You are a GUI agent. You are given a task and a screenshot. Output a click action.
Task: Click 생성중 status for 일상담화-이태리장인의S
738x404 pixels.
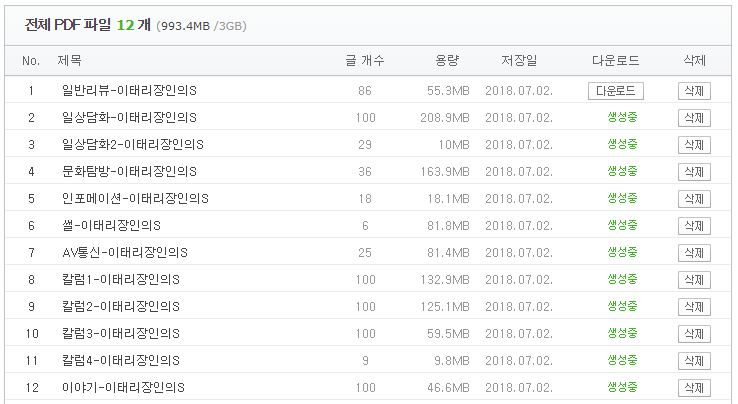coord(622,117)
